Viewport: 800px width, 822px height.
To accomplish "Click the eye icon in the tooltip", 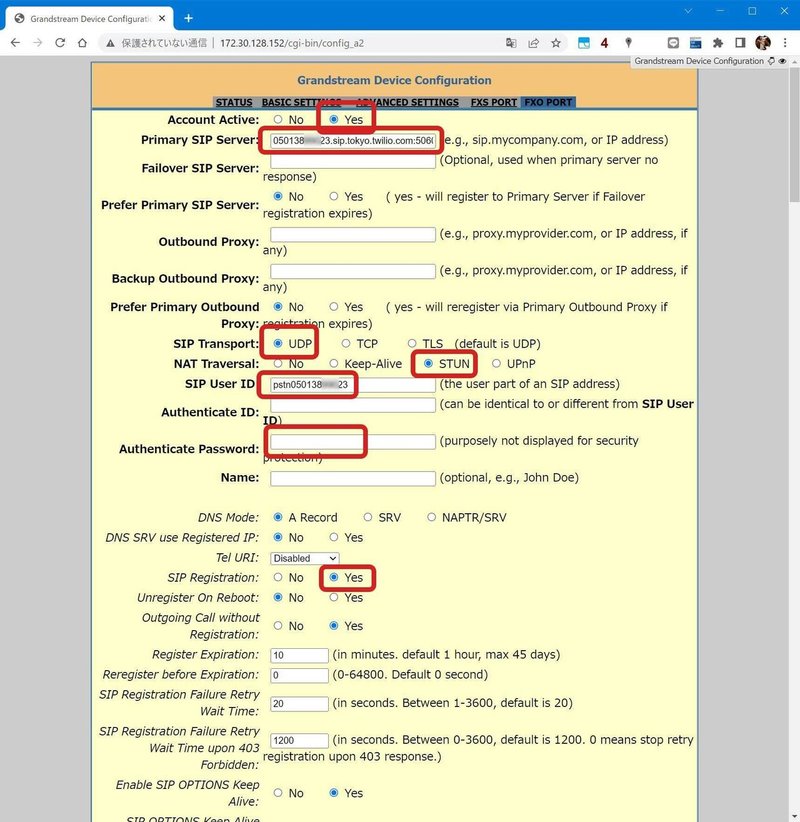I will (782, 61).
